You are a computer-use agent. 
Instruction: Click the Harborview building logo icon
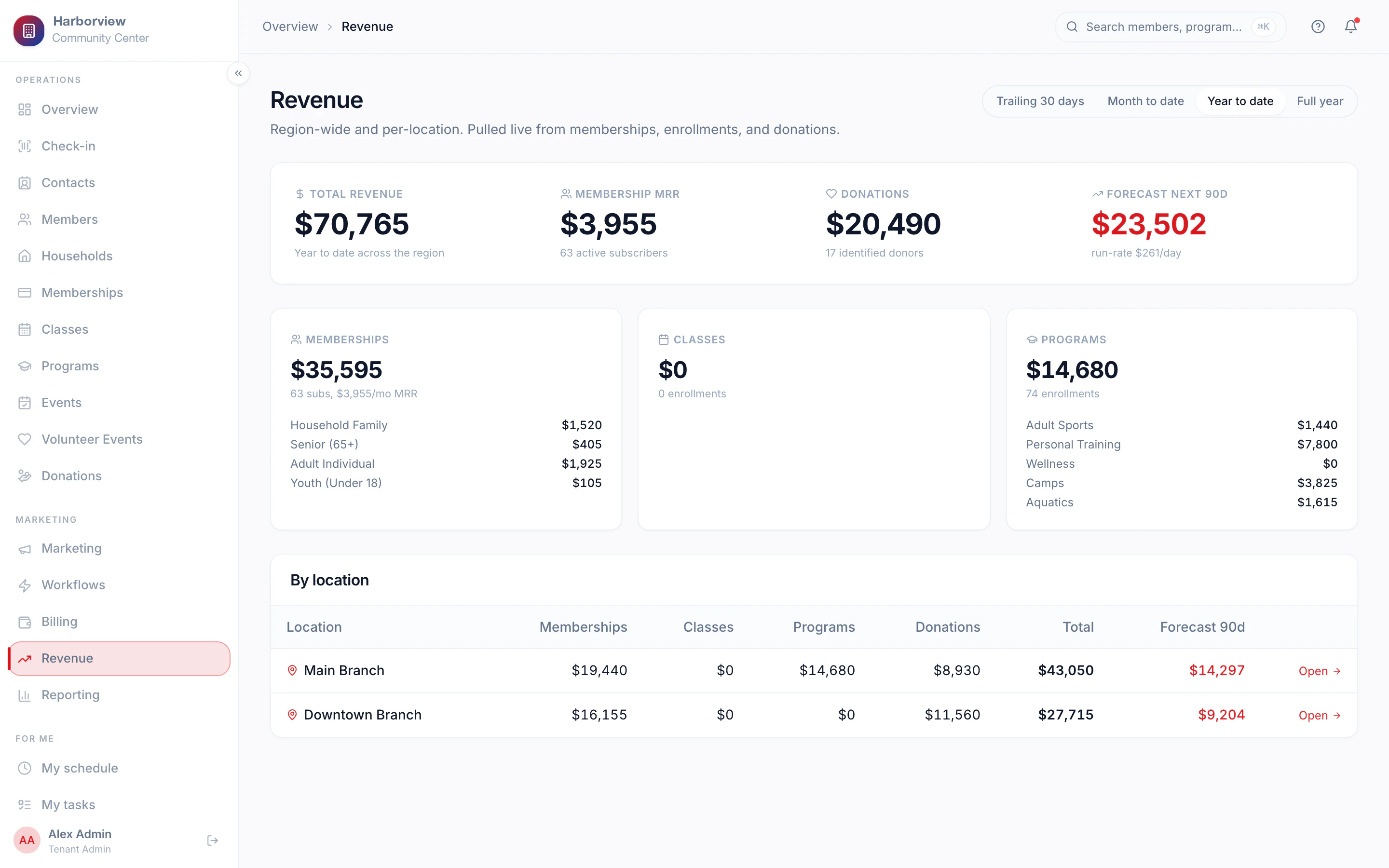click(29, 30)
